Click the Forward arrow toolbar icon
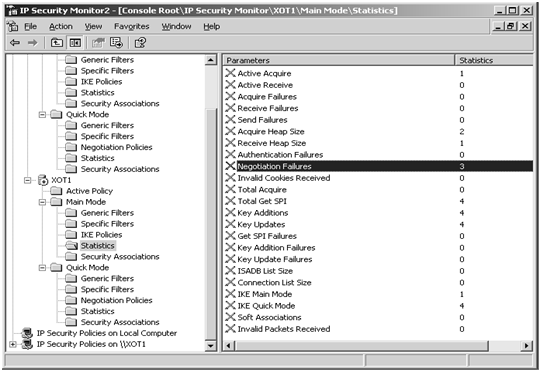The width and height of the screenshot is (541, 372). (32, 43)
